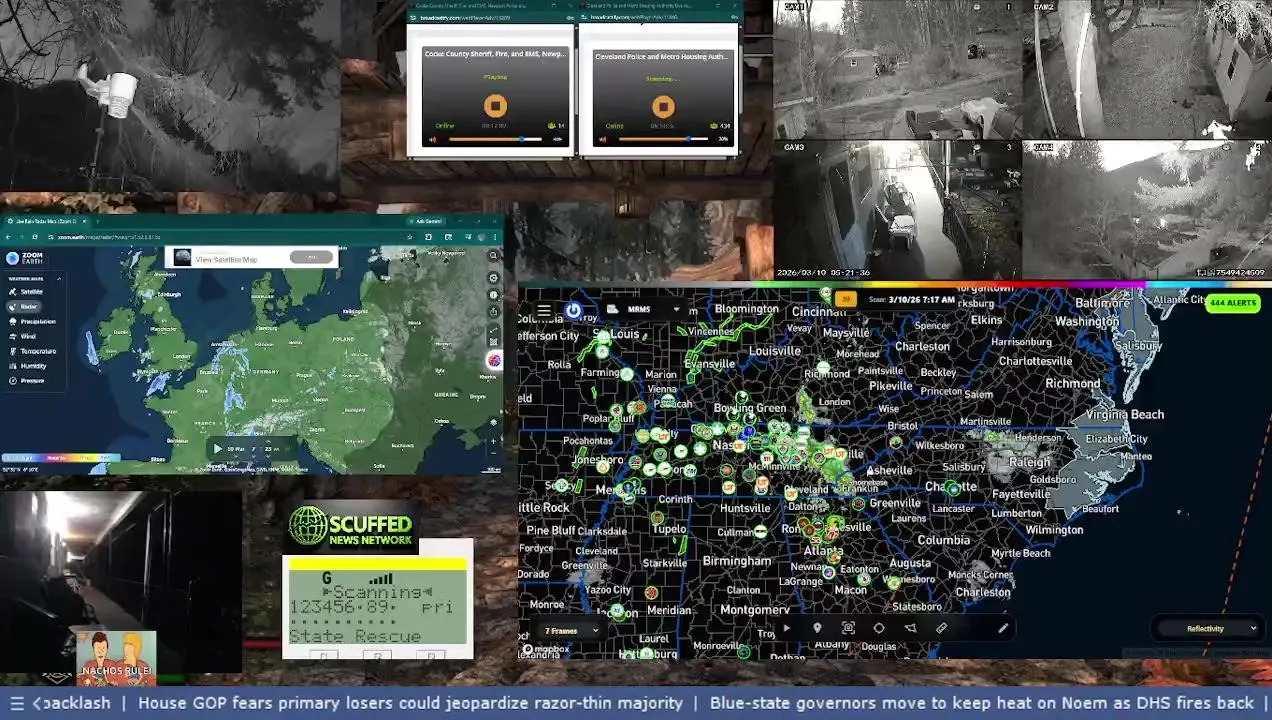Mute the Cocke County feed speaker icon
The width and height of the screenshot is (1272, 720).
pos(432,140)
